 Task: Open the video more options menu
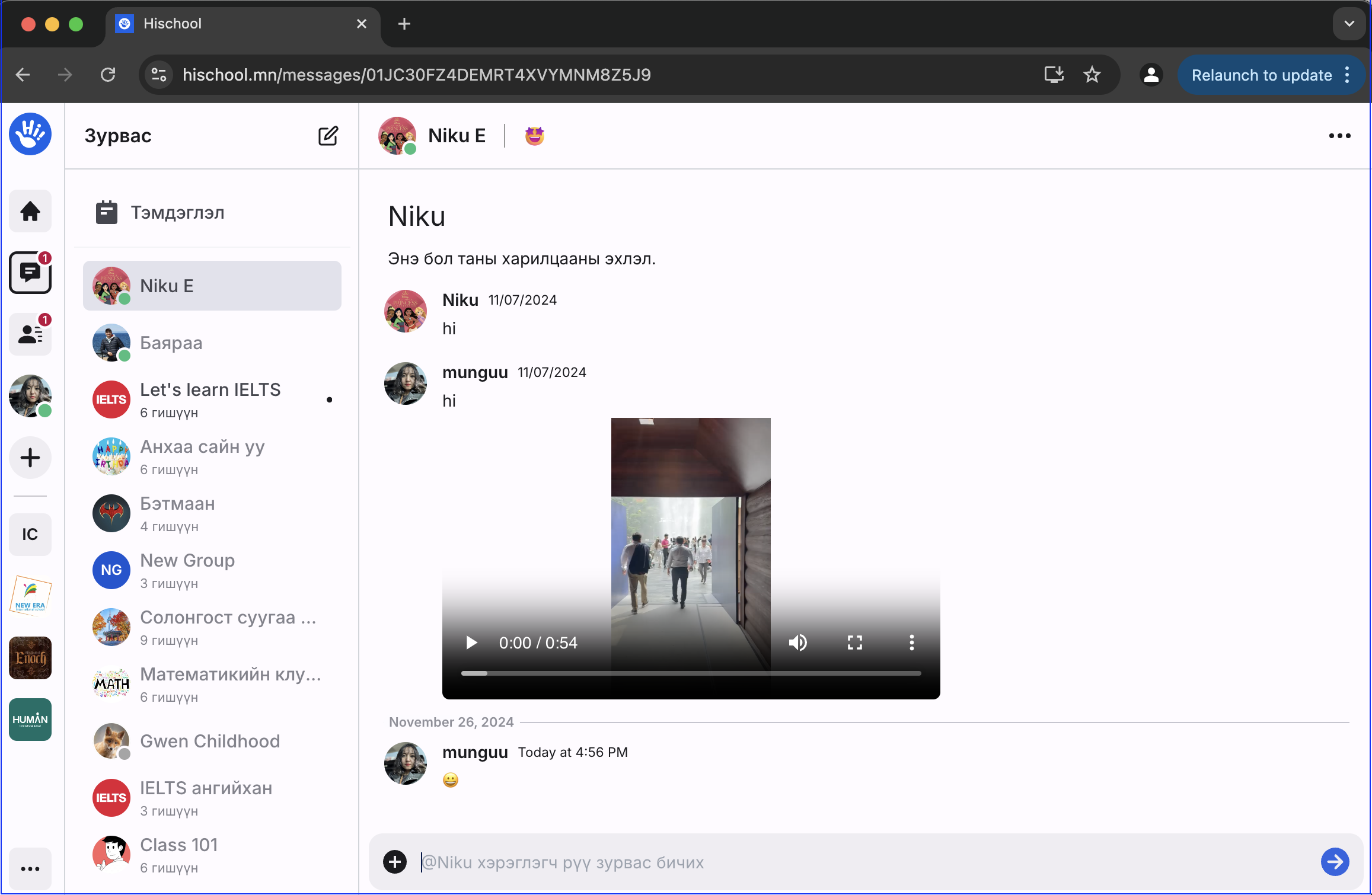point(911,643)
